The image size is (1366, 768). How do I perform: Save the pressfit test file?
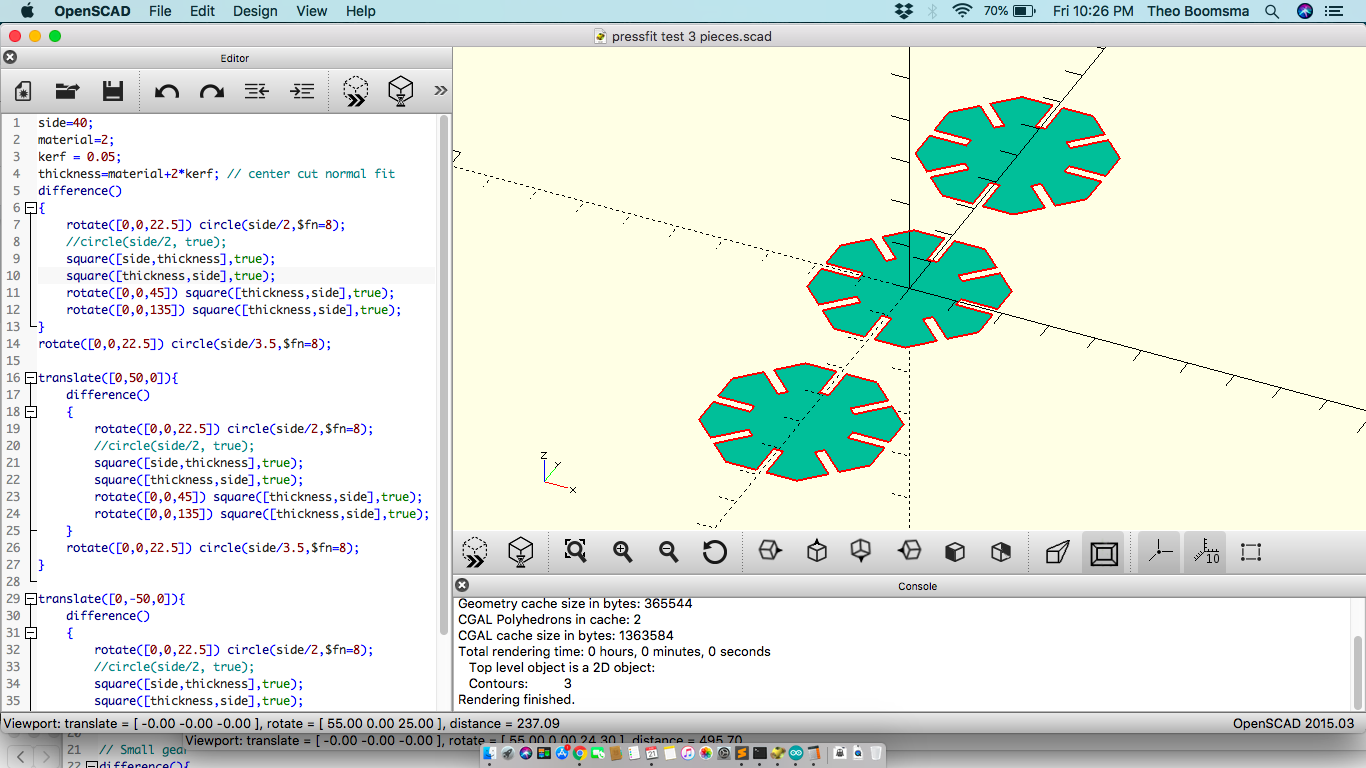pyautogui.click(x=113, y=91)
